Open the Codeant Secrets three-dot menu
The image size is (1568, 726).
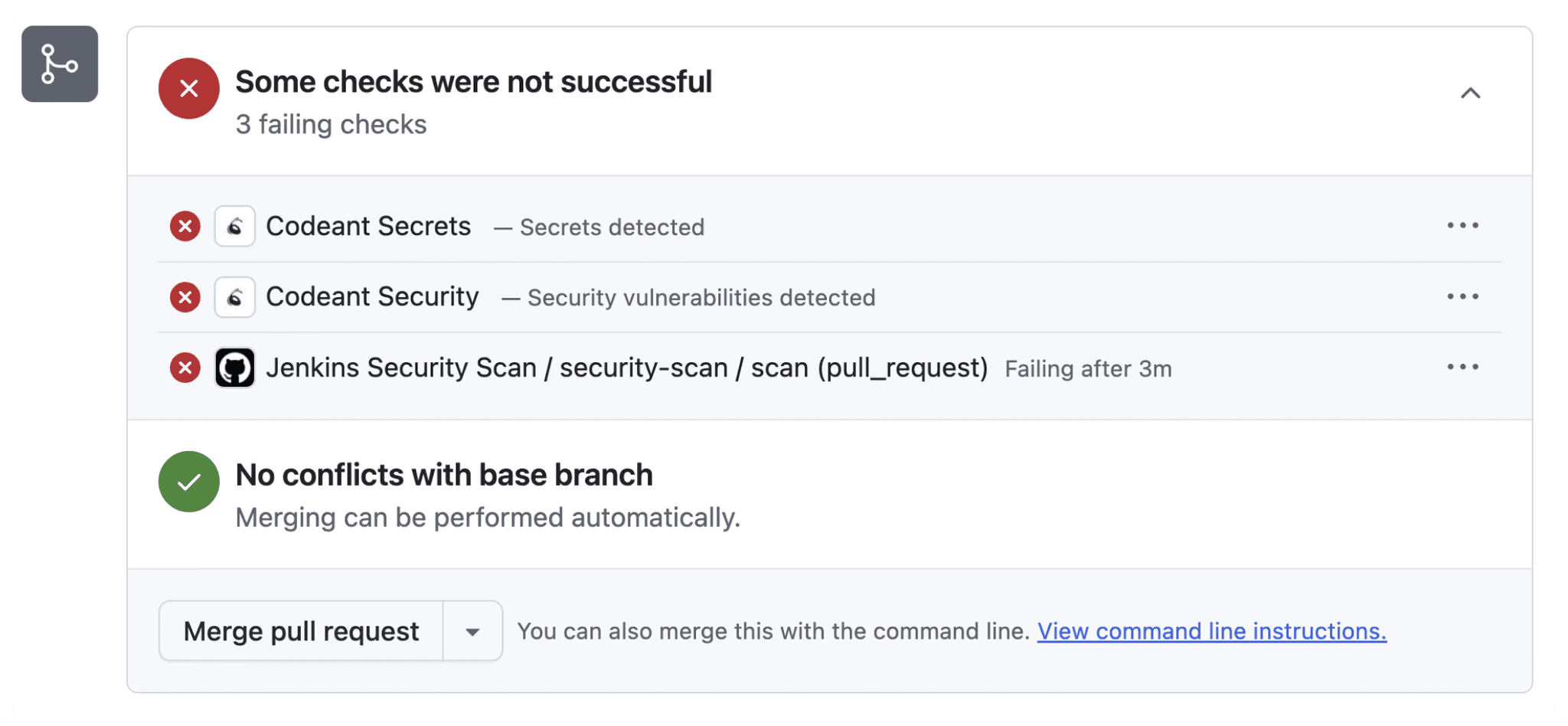coord(1463,225)
